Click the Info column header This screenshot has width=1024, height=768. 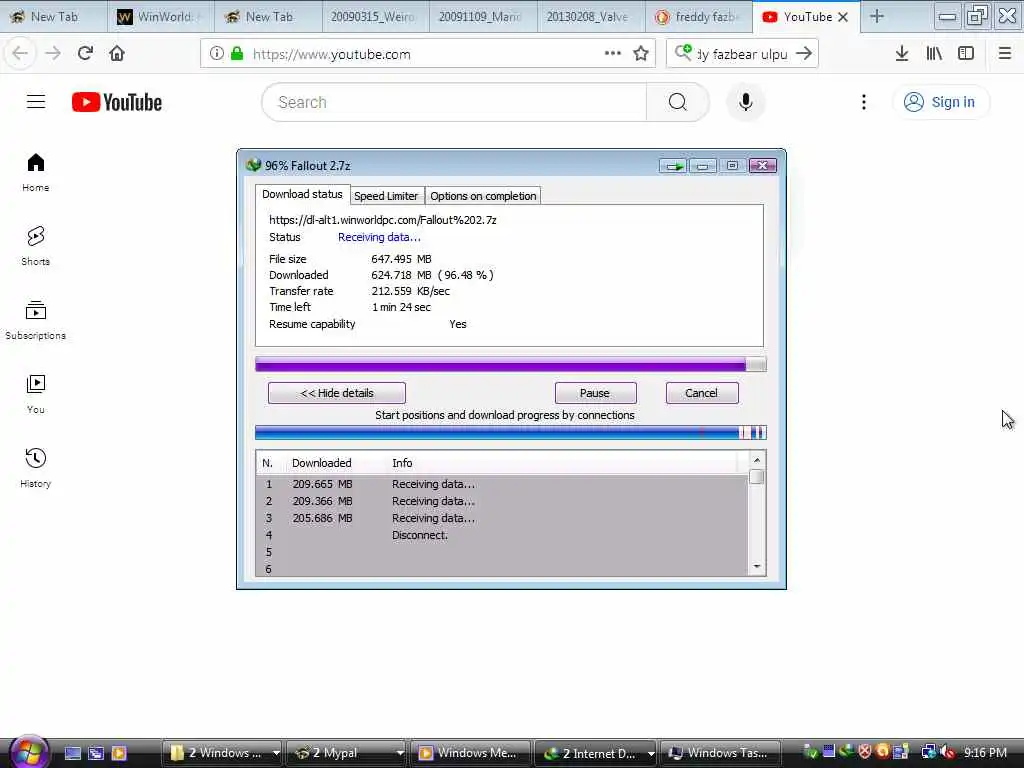(402, 463)
